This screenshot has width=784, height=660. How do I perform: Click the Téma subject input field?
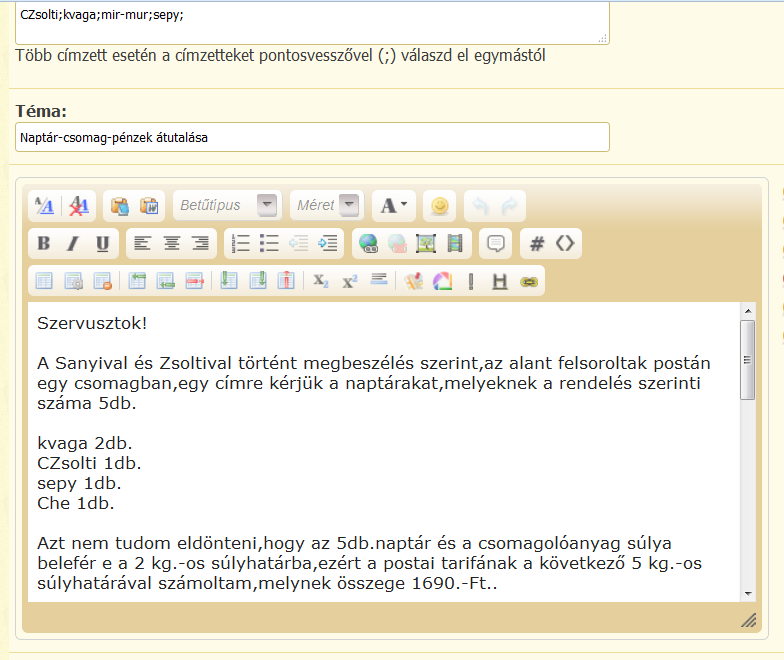click(312, 137)
